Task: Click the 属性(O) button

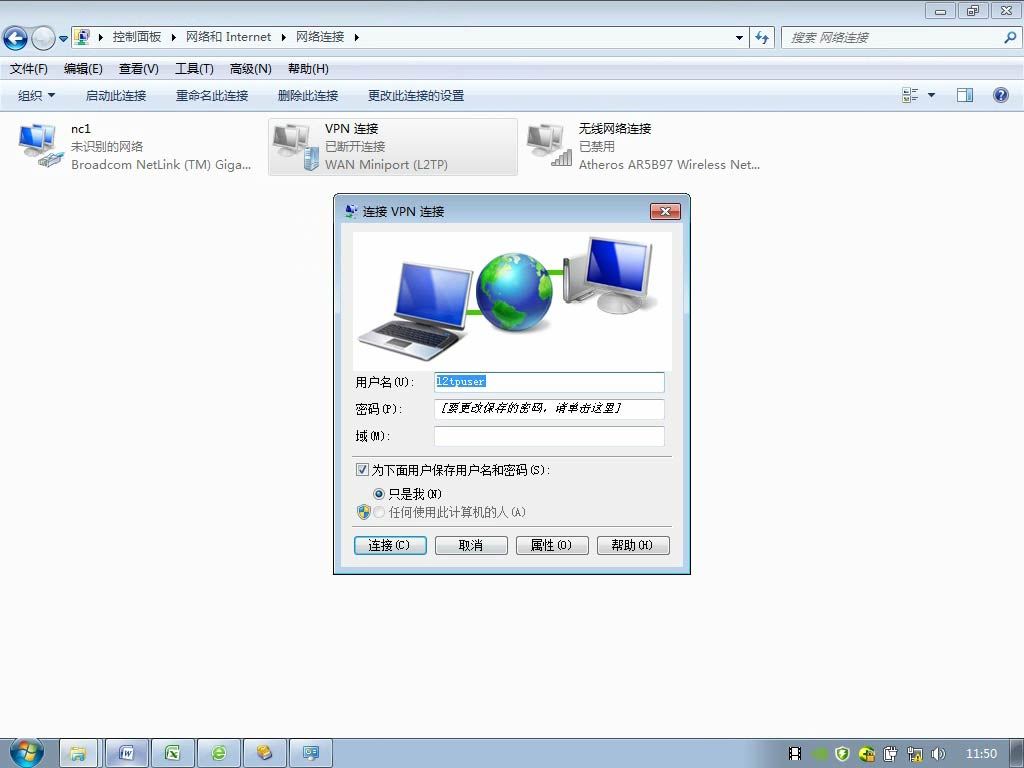Action: pos(552,545)
